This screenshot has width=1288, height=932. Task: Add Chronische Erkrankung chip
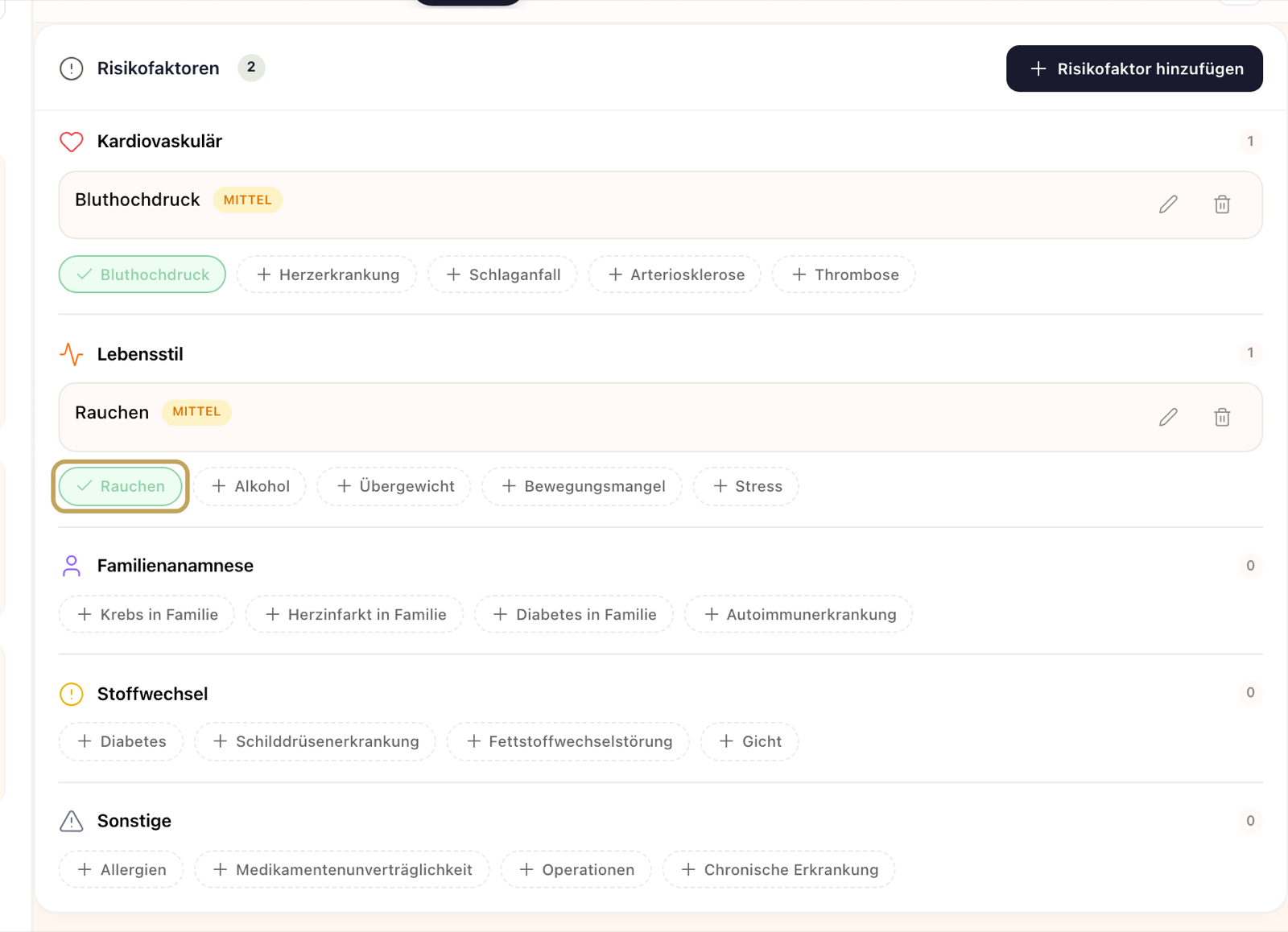pyautogui.click(x=779, y=869)
